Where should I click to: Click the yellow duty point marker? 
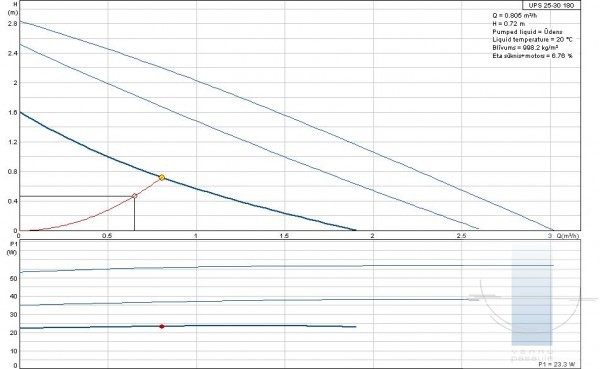tap(162, 178)
